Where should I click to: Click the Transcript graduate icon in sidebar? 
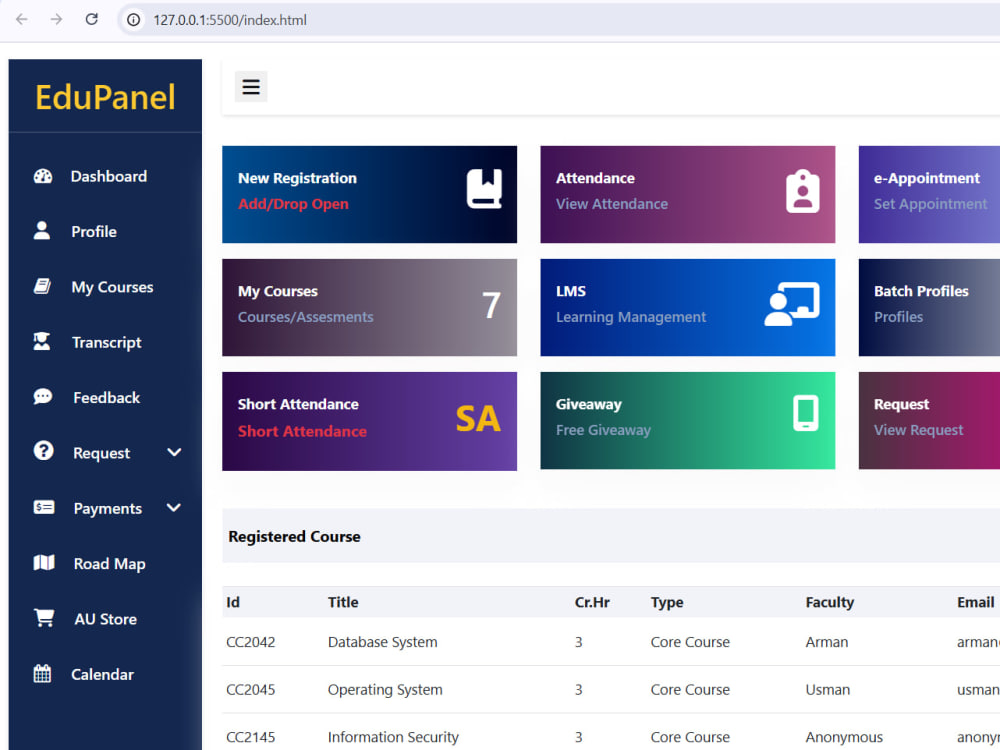[x=42, y=342]
